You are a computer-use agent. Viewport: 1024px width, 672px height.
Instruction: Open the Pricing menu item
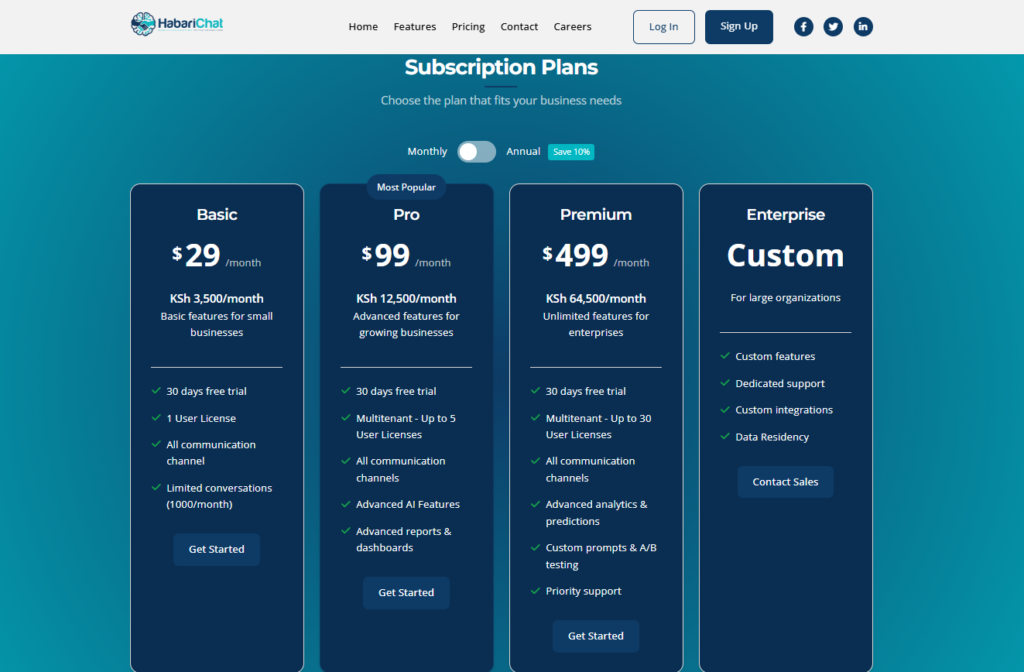468,27
